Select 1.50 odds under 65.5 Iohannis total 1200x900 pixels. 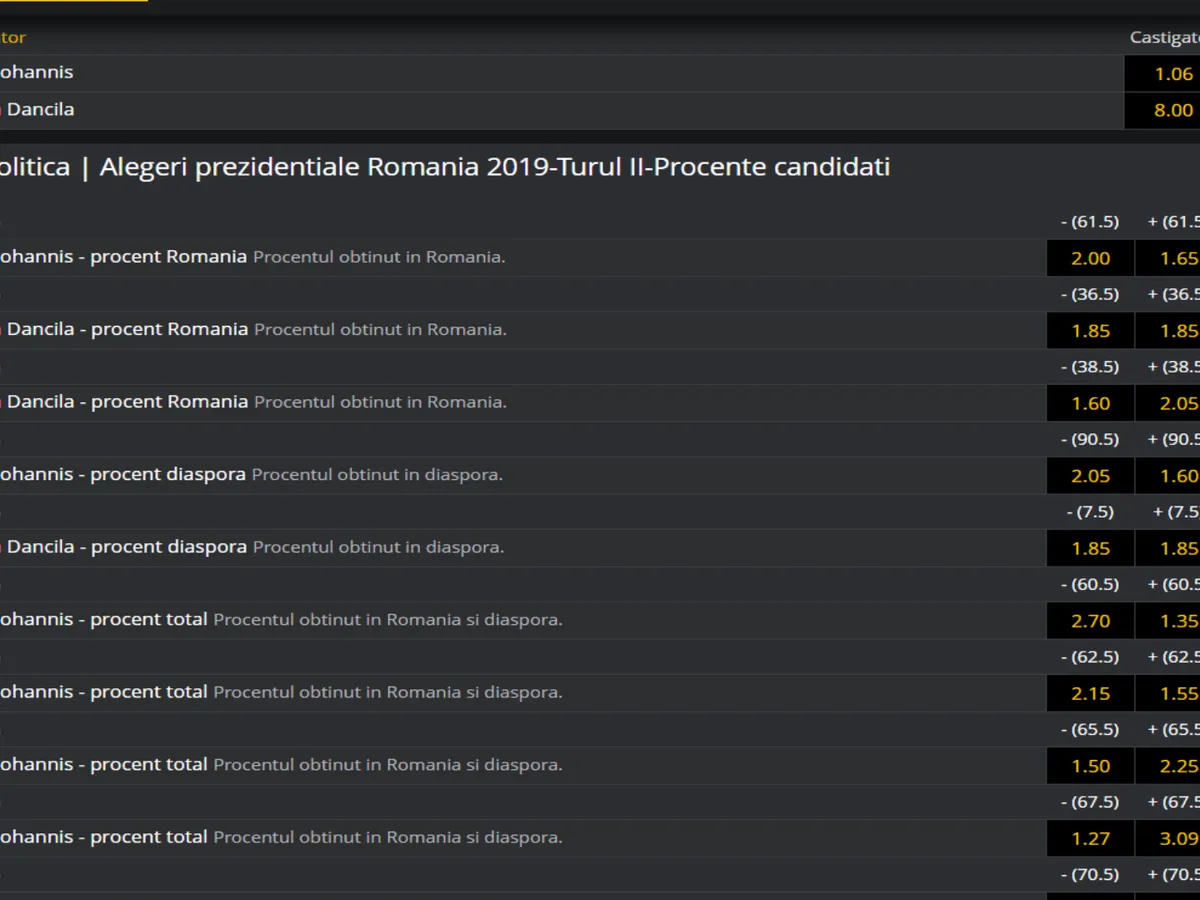1090,766
